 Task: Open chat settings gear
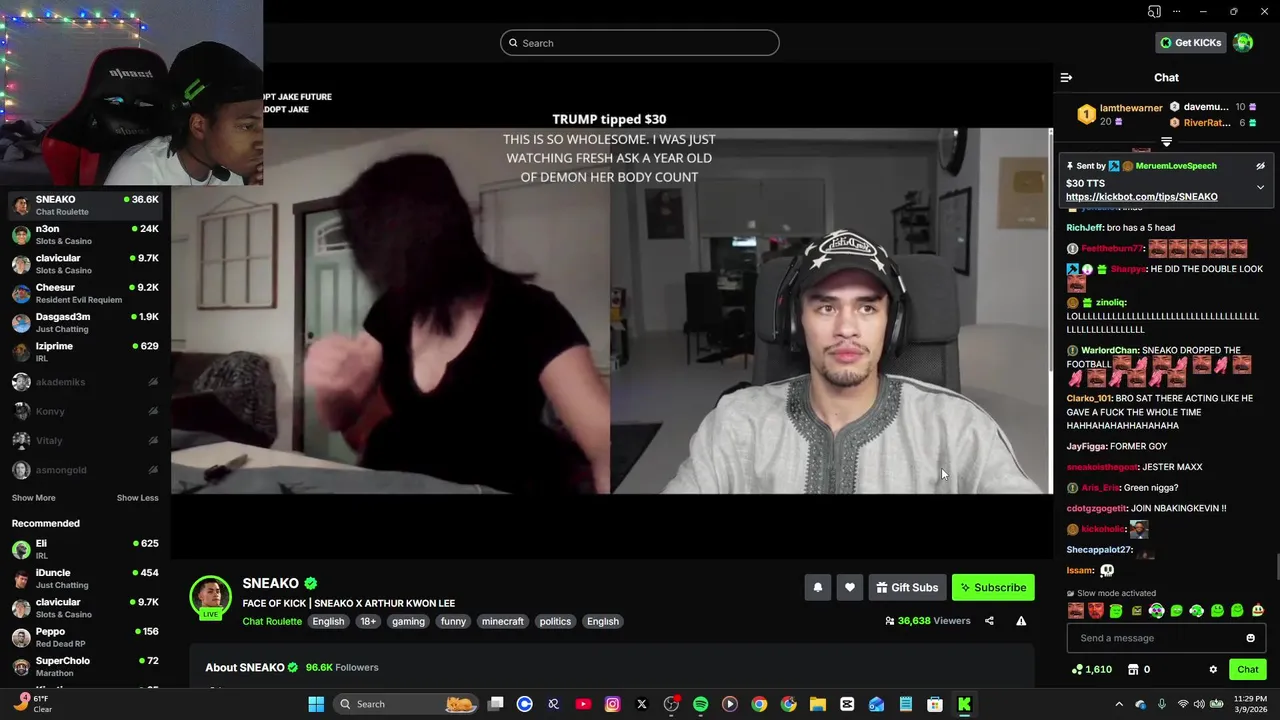tap(1213, 669)
